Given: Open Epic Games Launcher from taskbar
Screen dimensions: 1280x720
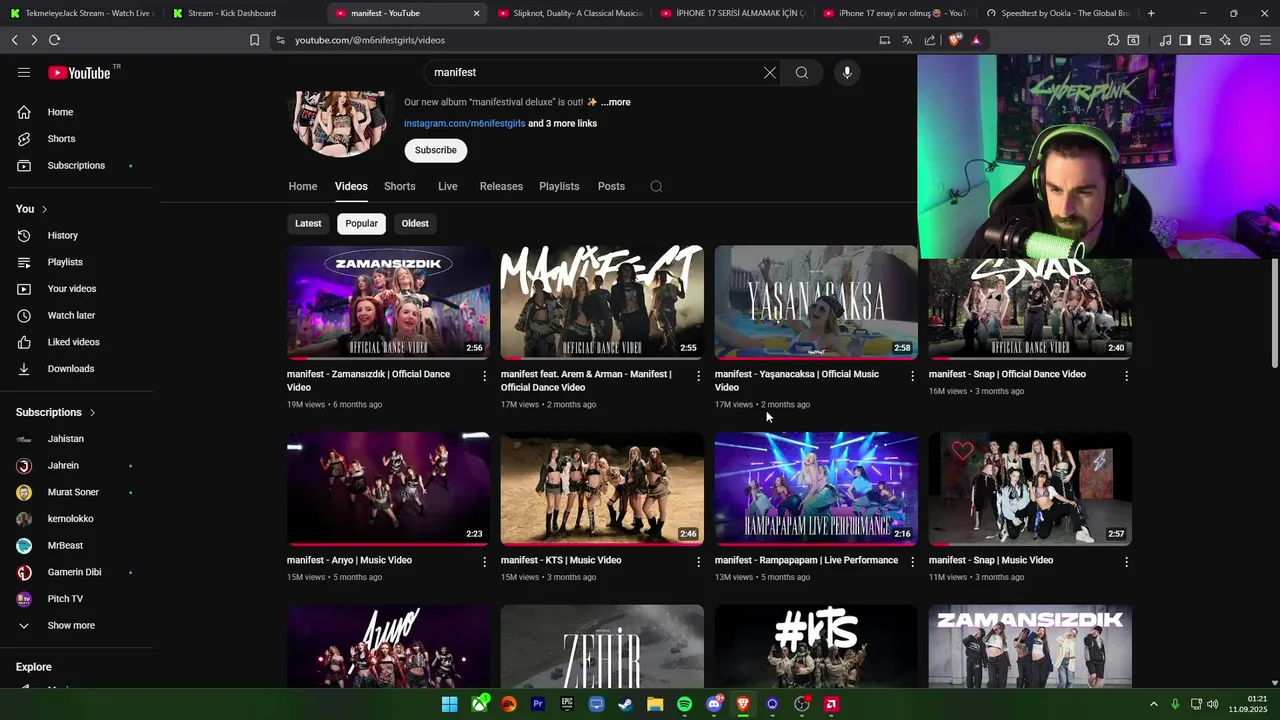Looking at the screenshot, I should [x=567, y=704].
